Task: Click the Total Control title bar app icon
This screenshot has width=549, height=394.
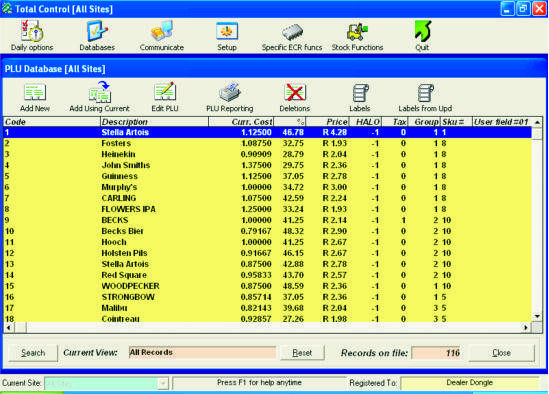Action: click(x=7, y=8)
